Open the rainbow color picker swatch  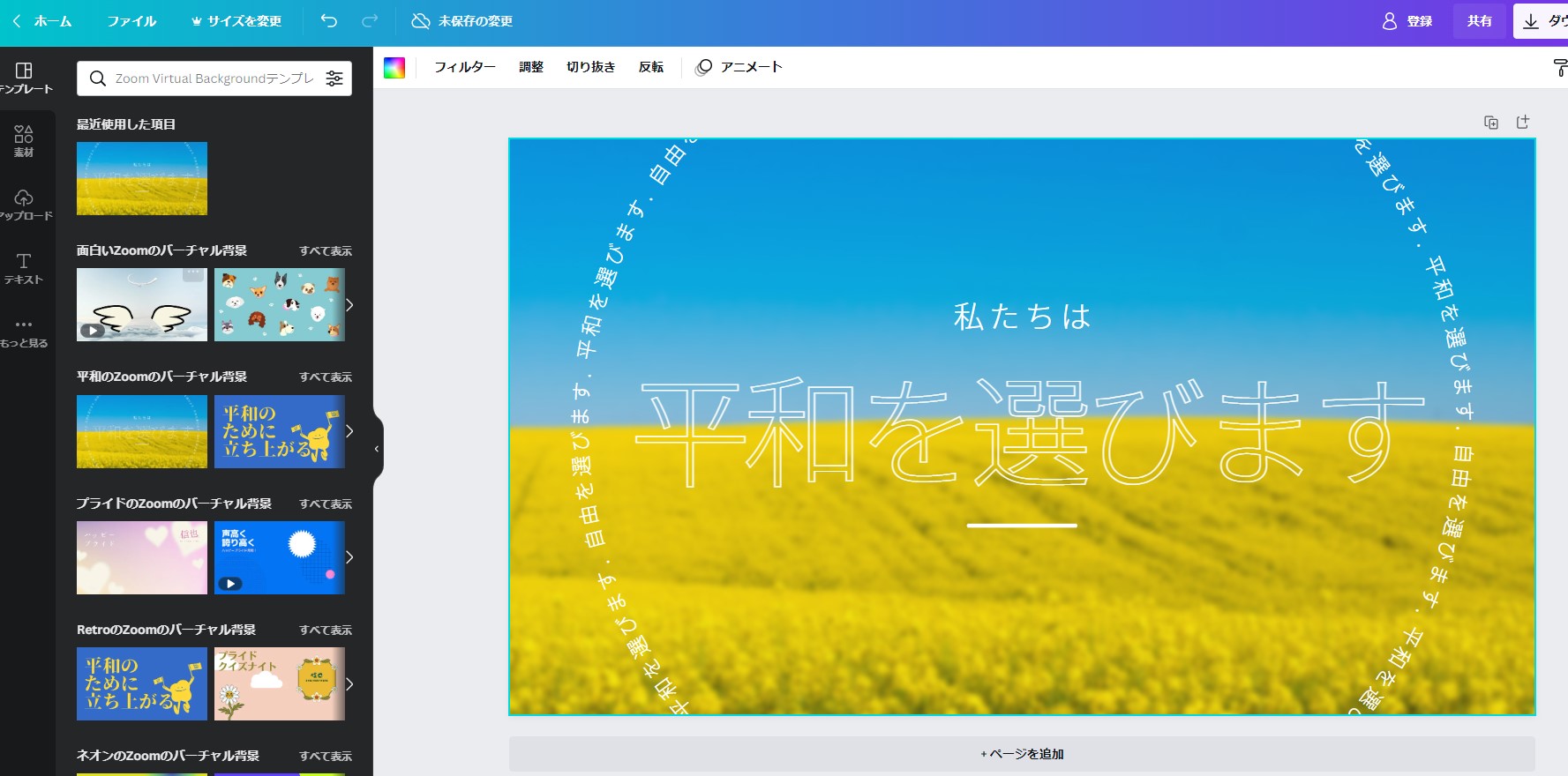(x=394, y=68)
